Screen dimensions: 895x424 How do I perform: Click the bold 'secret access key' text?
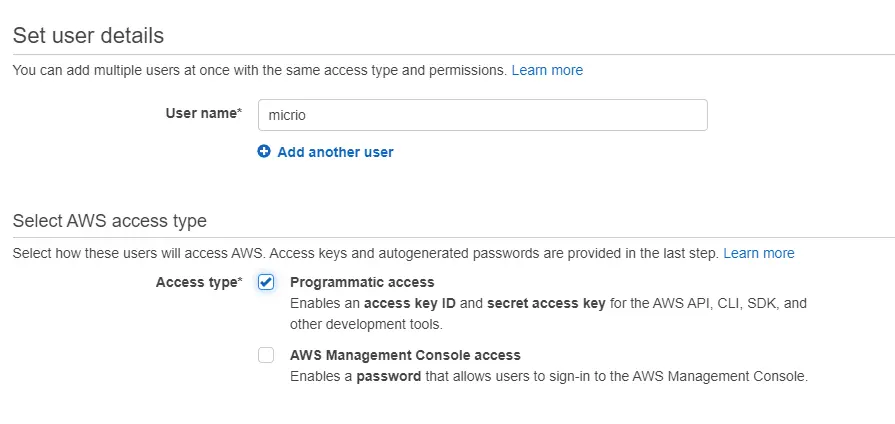pyautogui.click(x=546, y=303)
